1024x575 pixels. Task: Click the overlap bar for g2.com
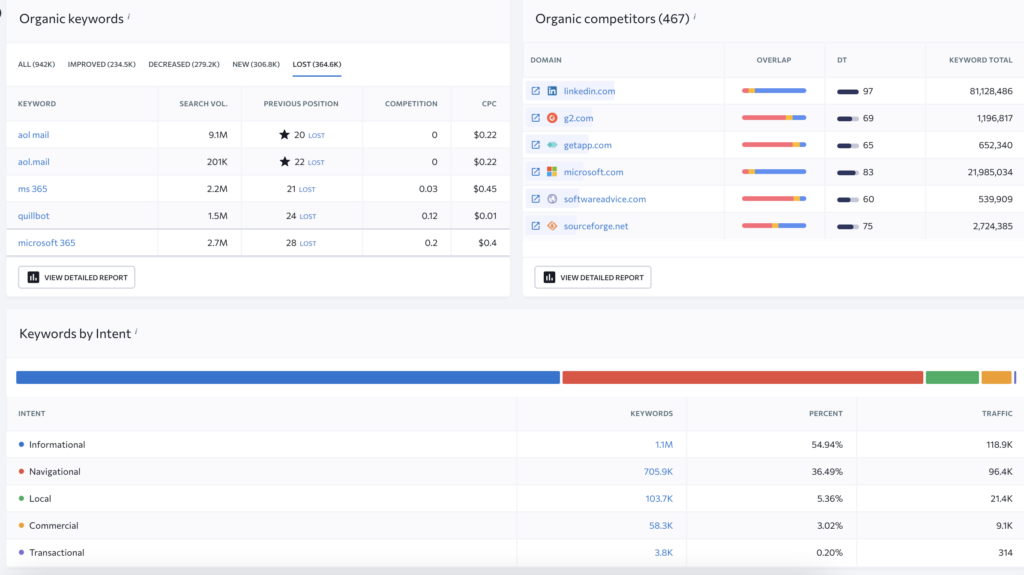coord(774,118)
